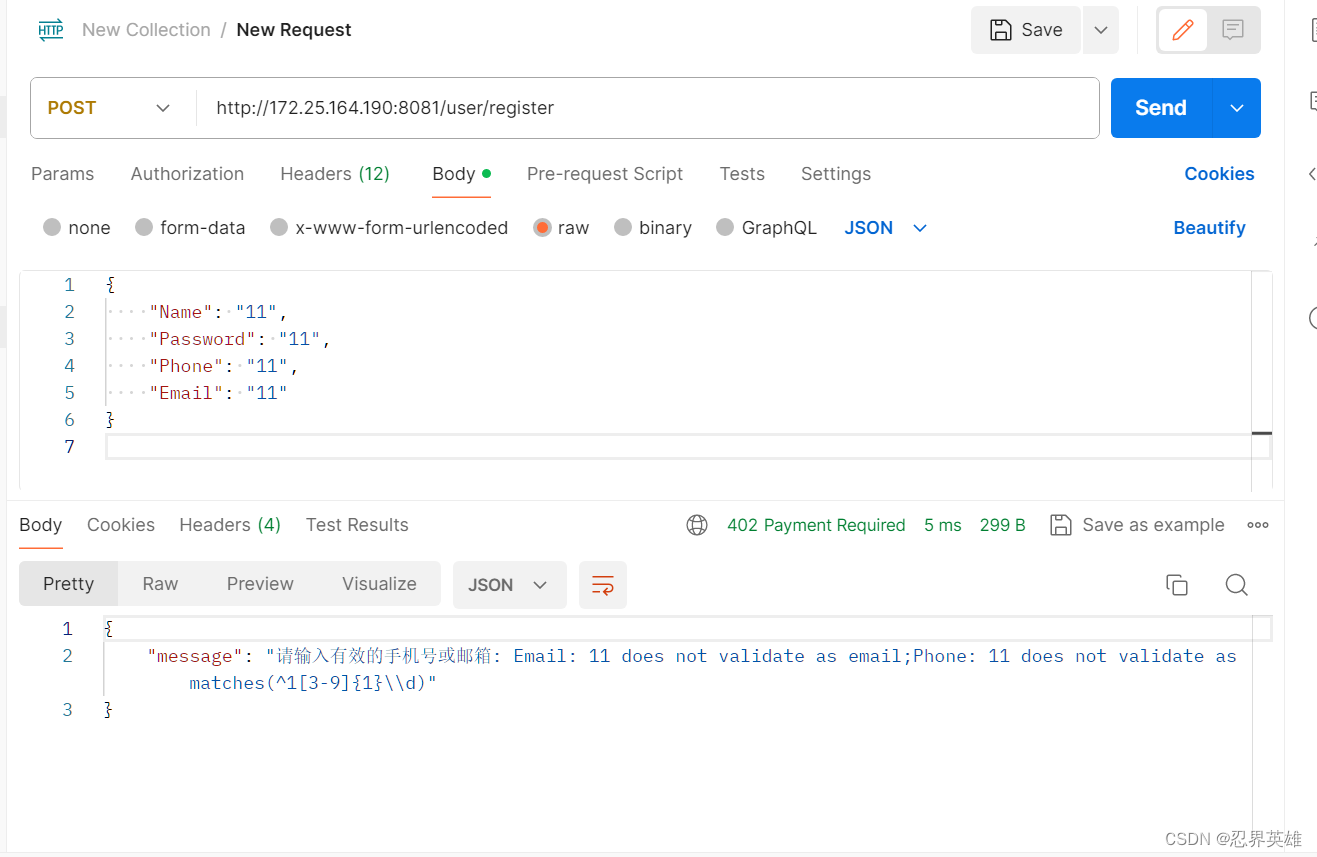Expand the Save options arrow
The image size is (1317, 857).
click(1100, 30)
